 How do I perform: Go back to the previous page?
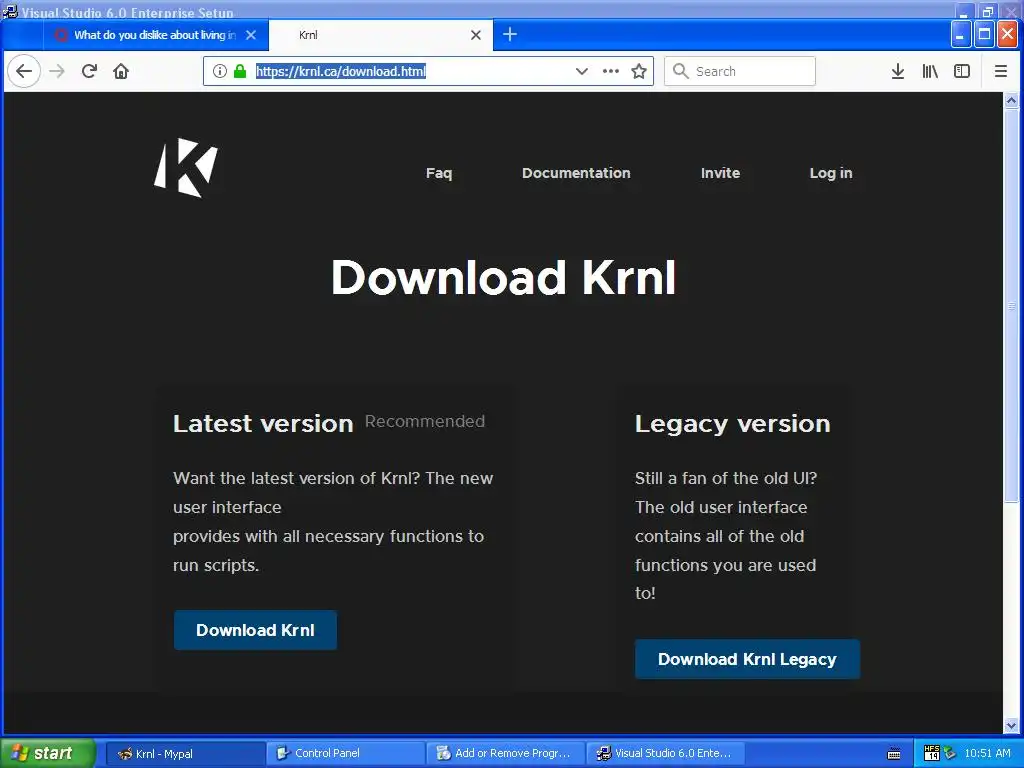click(x=24, y=71)
